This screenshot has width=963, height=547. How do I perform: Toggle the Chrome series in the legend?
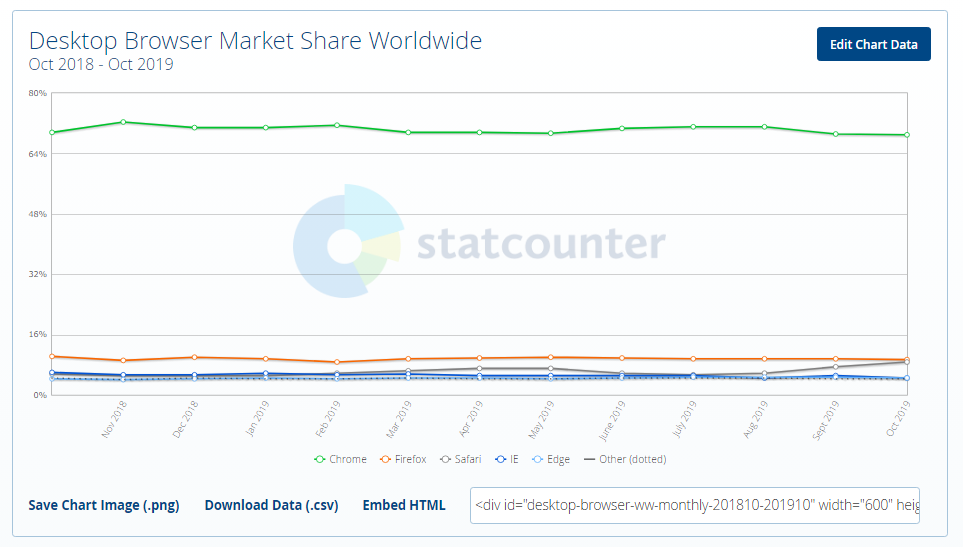tap(341, 459)
